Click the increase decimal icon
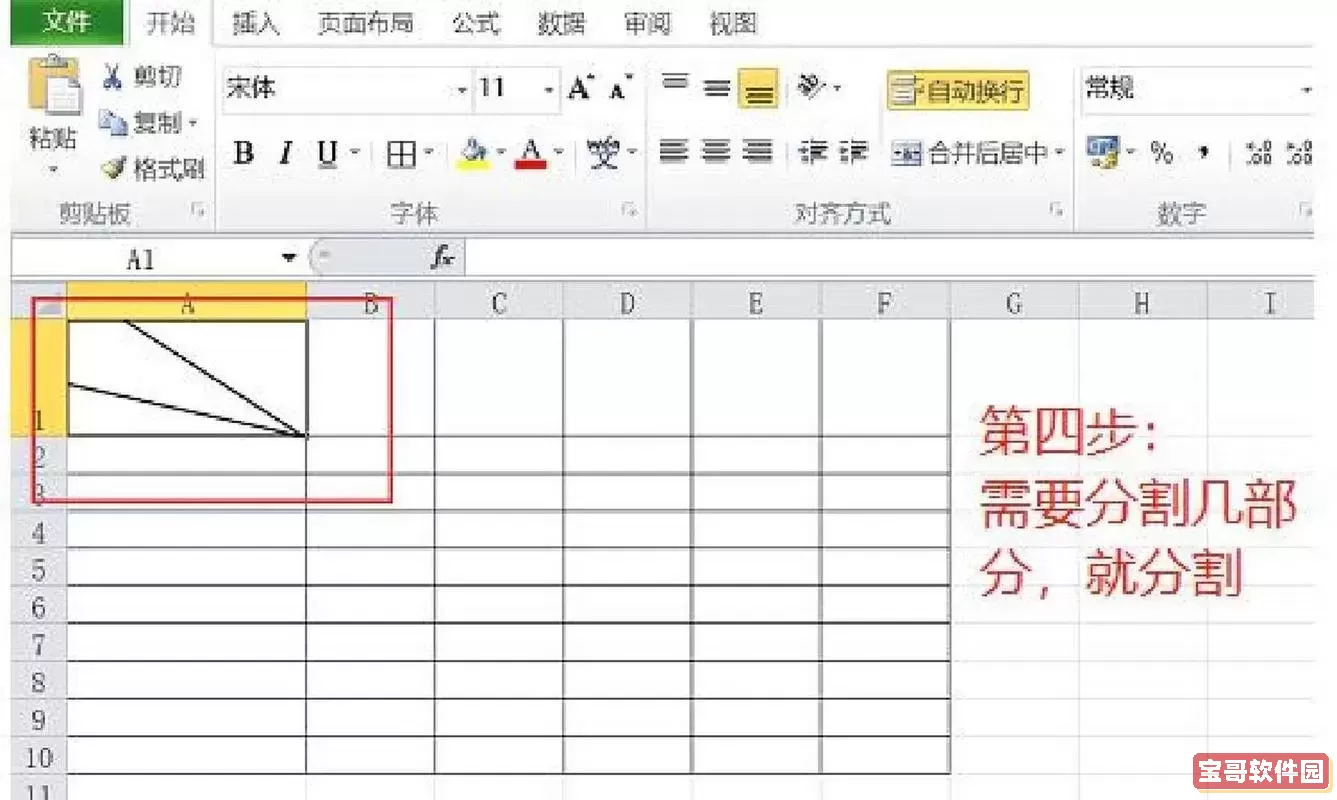Screen dimensions: 1337x800 pyautogui.click(x=1258, y=153)
